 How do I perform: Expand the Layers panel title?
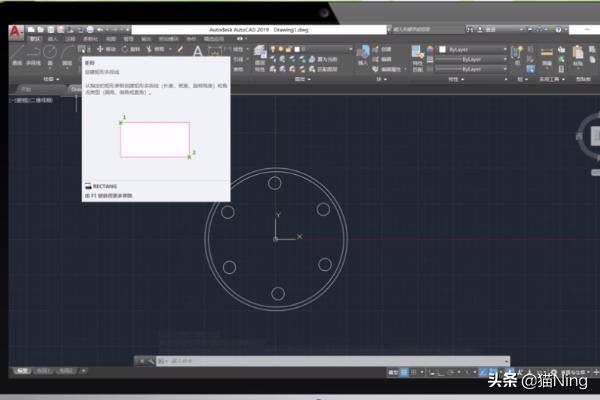click(302, 79)
